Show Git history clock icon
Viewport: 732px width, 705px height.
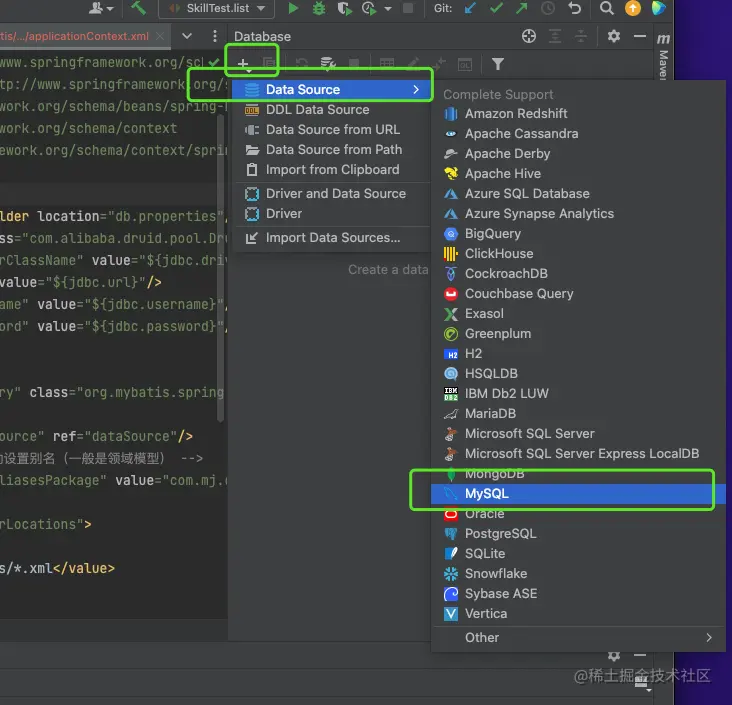click(x=548, y=8)
